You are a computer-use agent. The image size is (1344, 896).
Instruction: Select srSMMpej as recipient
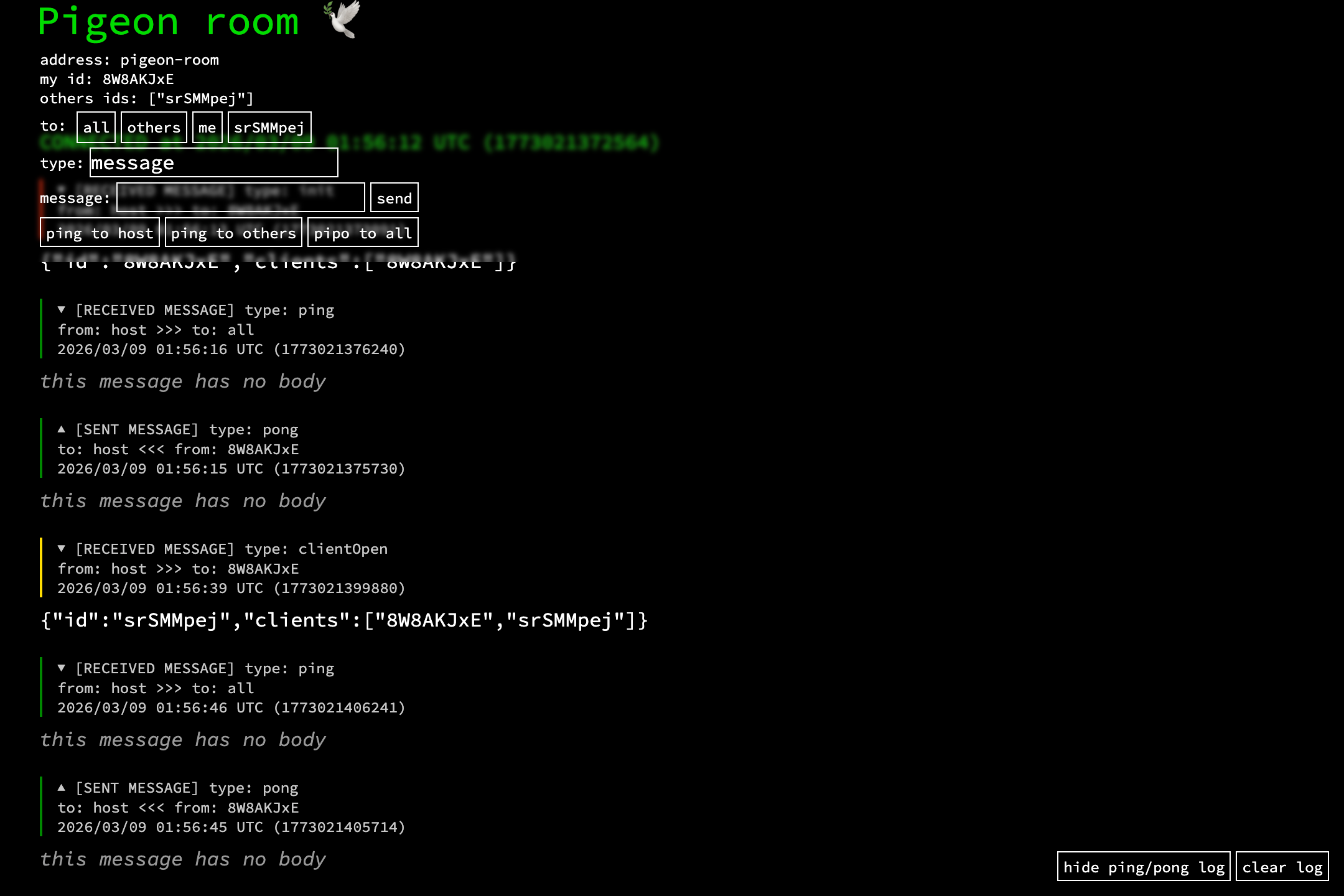269,128
